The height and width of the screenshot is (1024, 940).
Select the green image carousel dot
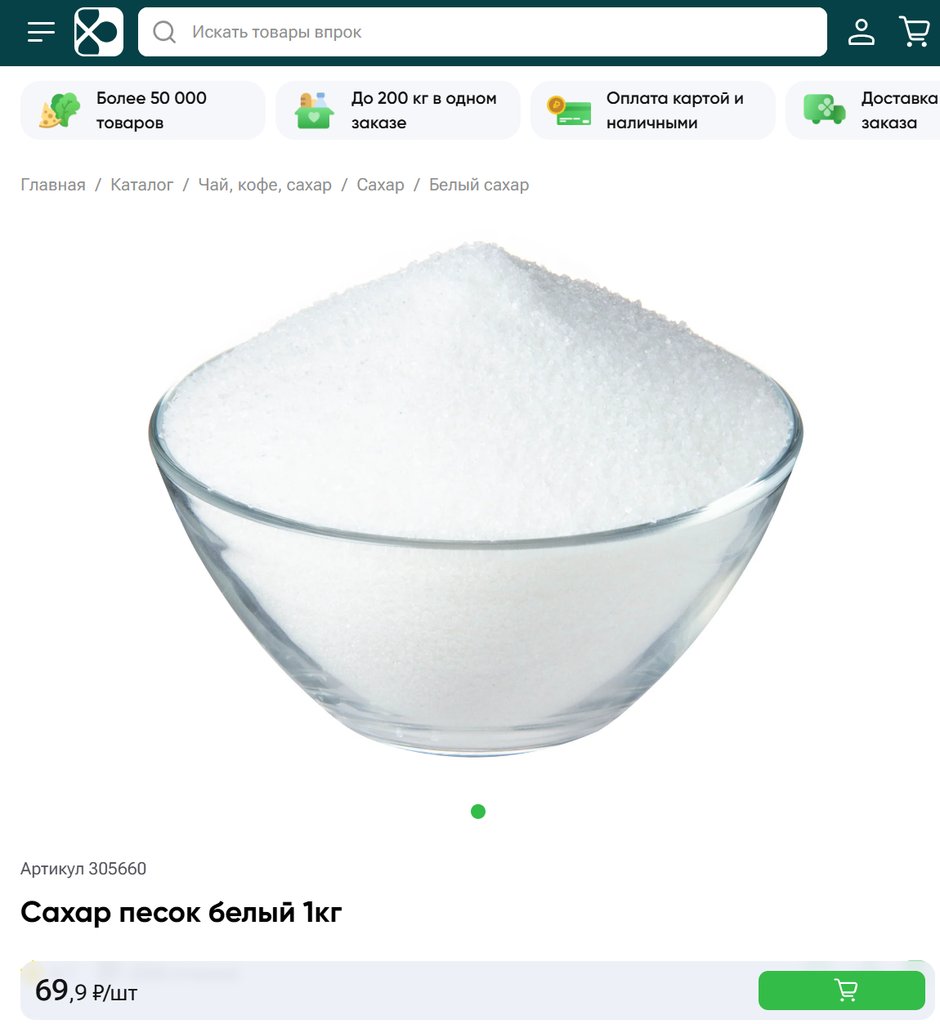pos(478,811)
